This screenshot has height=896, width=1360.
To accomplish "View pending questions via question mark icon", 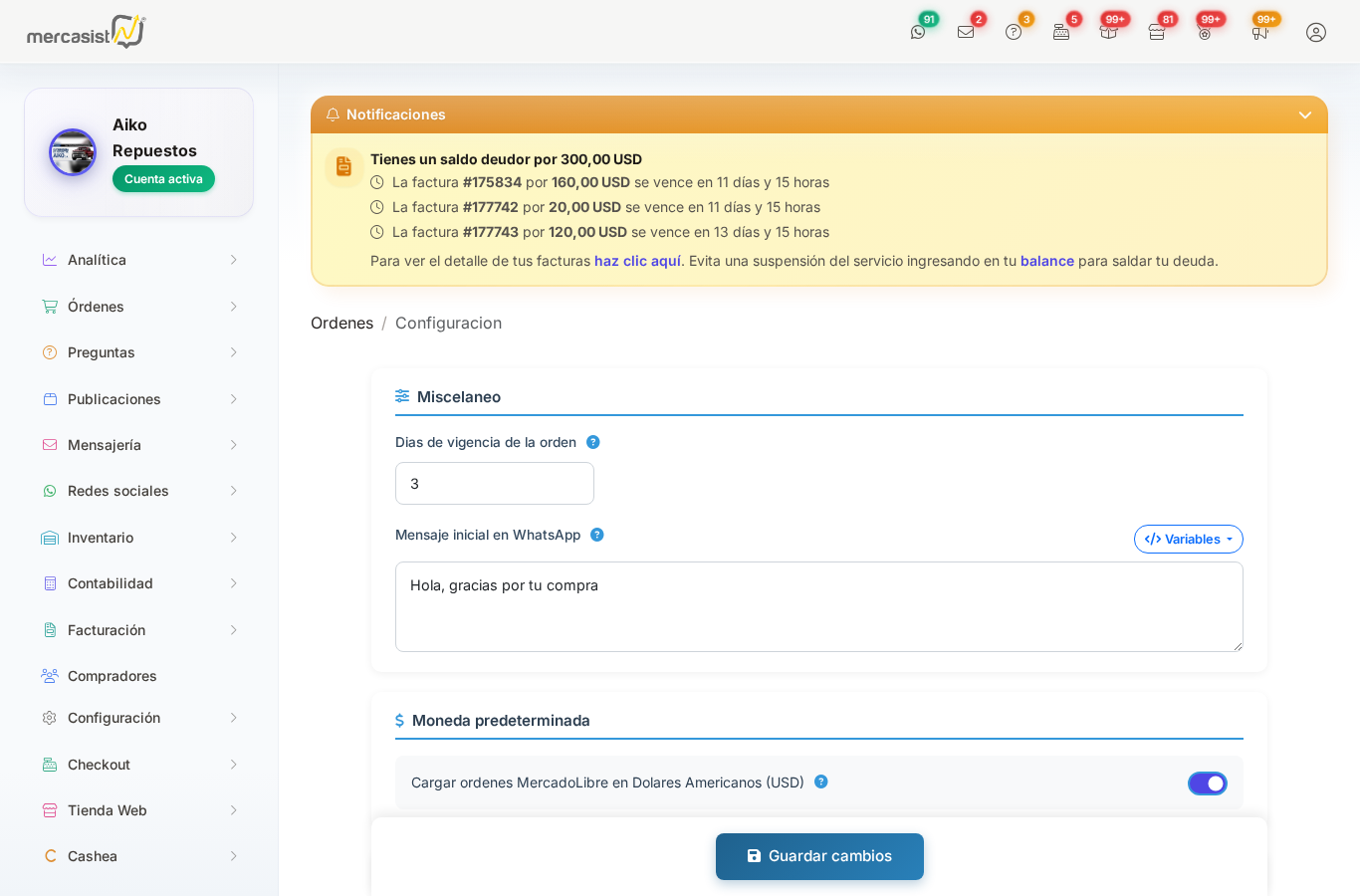I will click(x=1014, y=31).
